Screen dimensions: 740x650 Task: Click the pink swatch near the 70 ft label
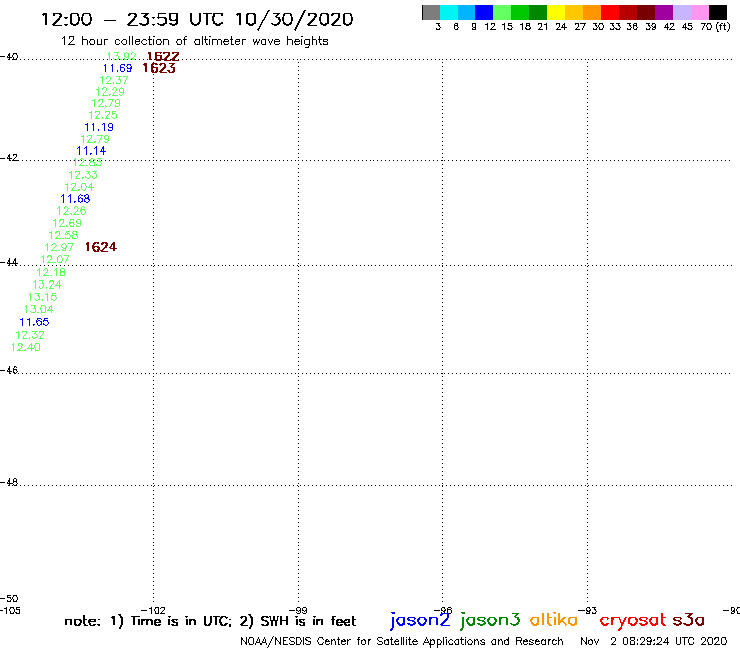coord(700,12)
